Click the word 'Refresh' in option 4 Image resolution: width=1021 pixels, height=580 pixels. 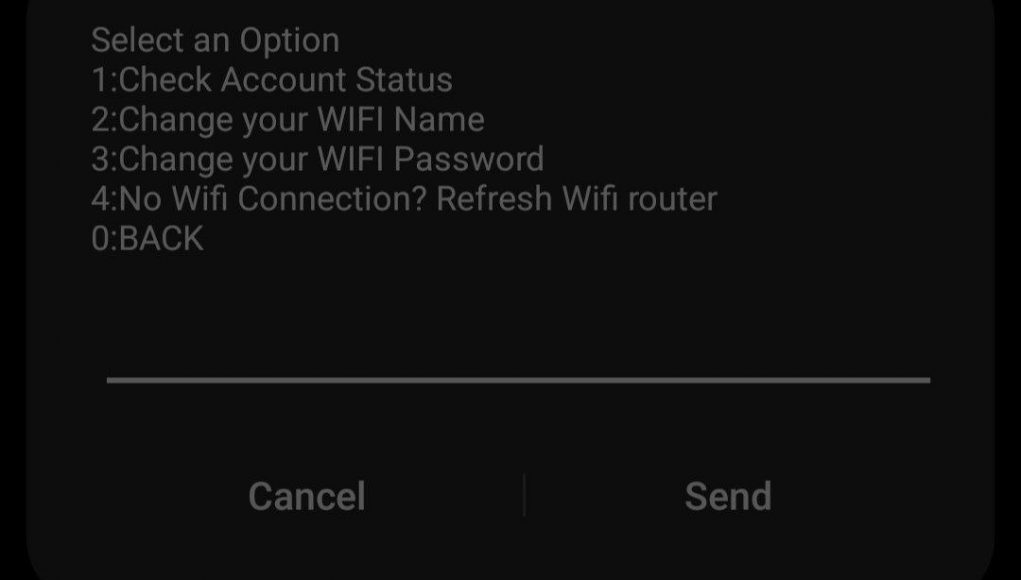click(494, 199)
